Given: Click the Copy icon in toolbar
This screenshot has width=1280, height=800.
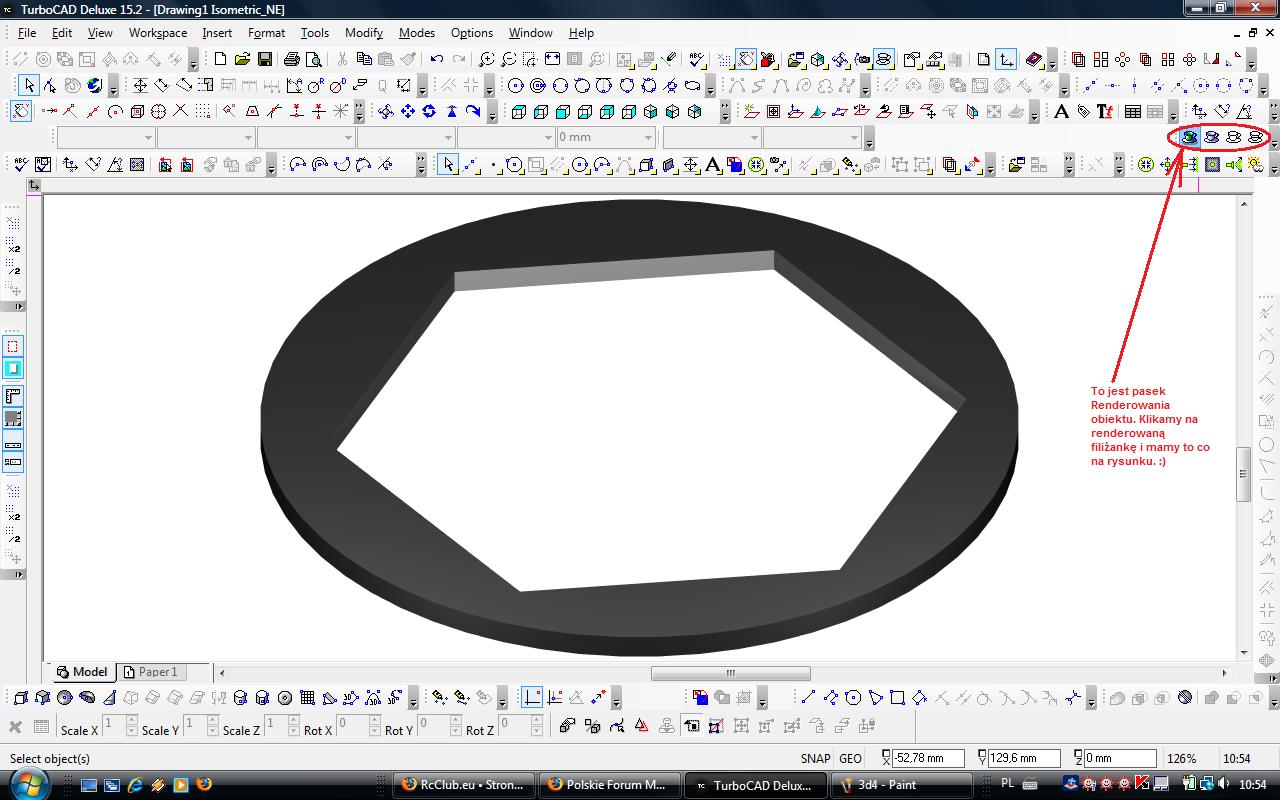Looking at the screenshot, I should coord(364,60).
